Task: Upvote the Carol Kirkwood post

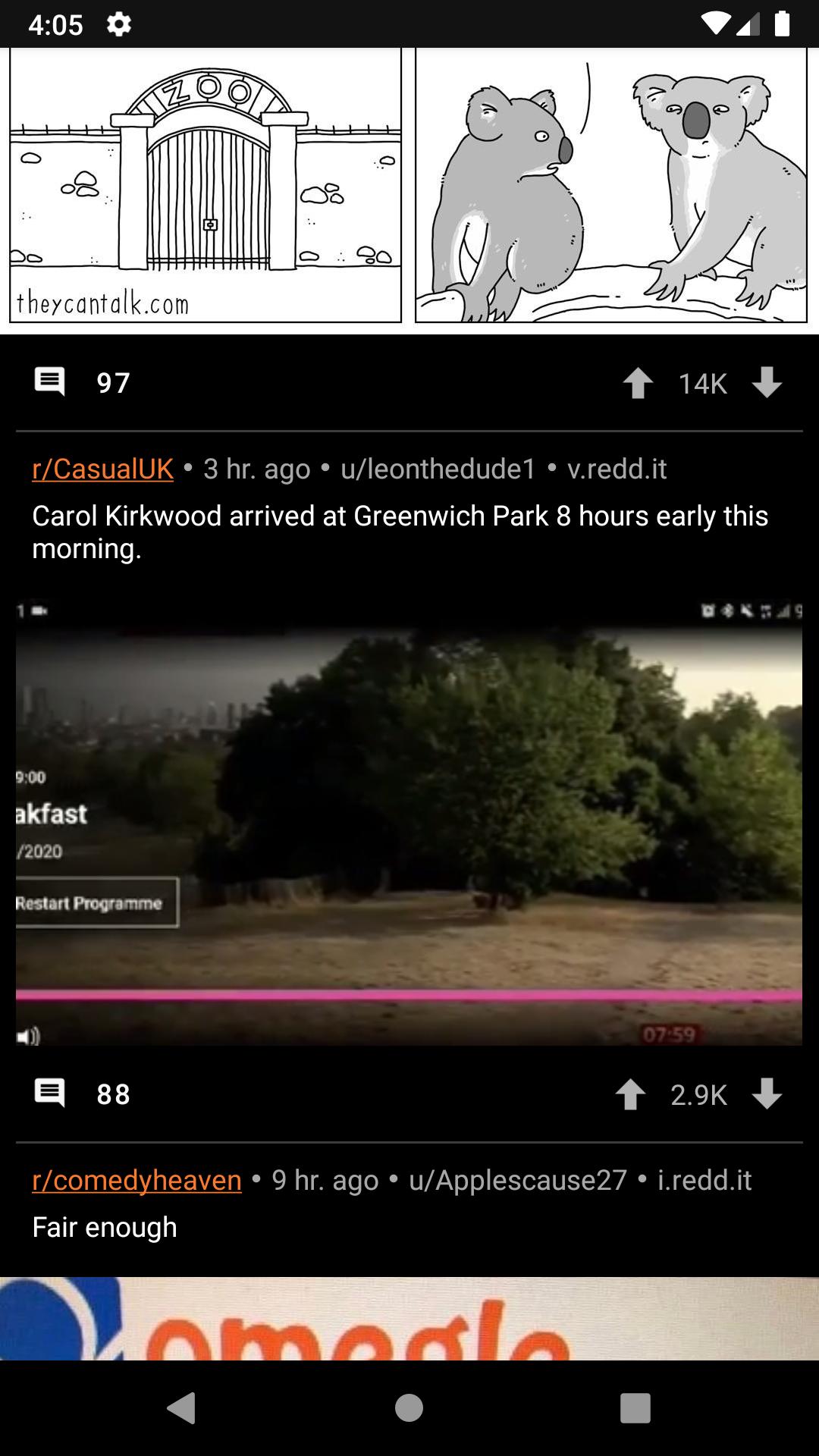Action: pos(630,1094)
